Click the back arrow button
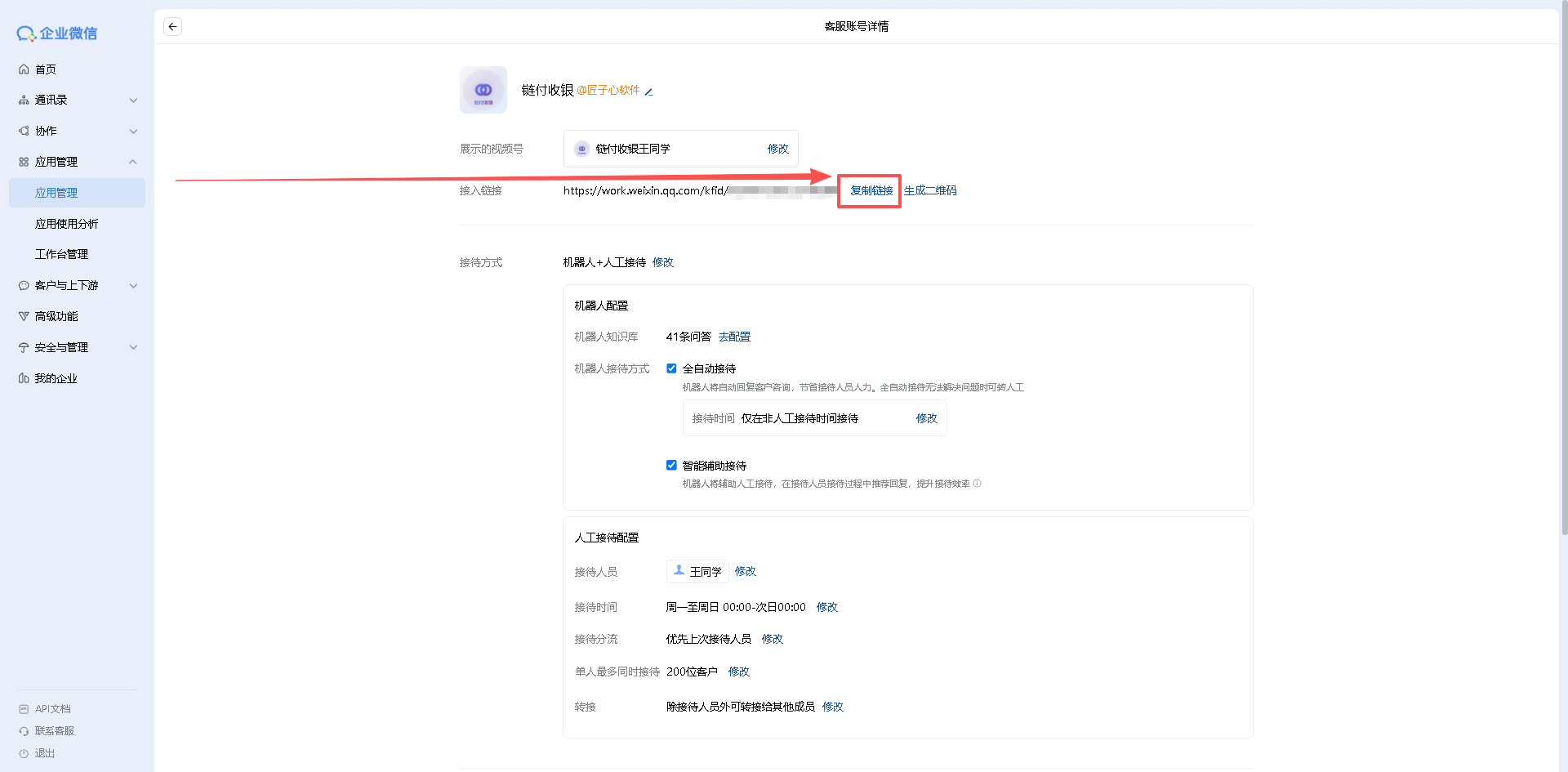Viewport: 1568px width, 772px height. tap(172, 27)
